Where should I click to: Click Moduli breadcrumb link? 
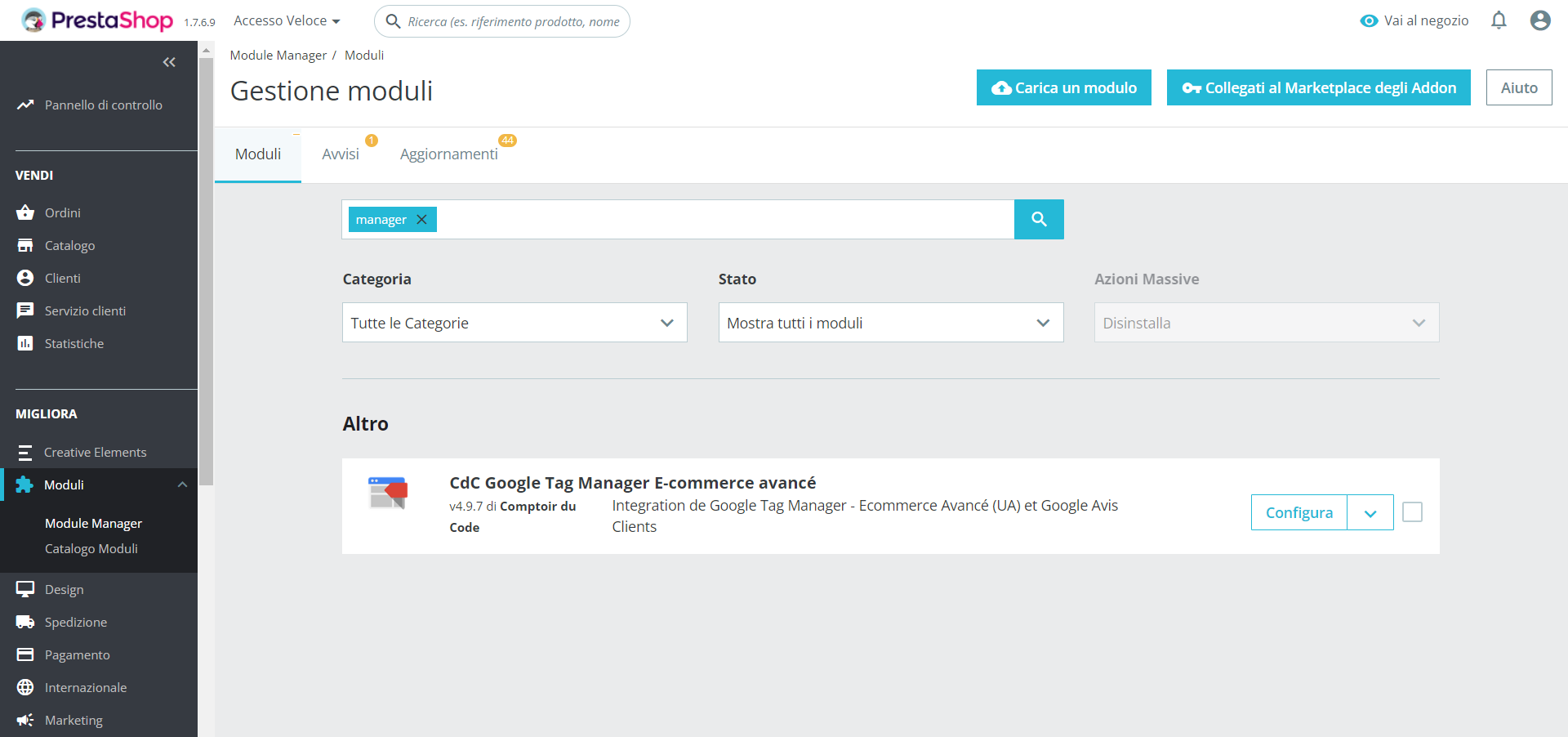point(364,55)
